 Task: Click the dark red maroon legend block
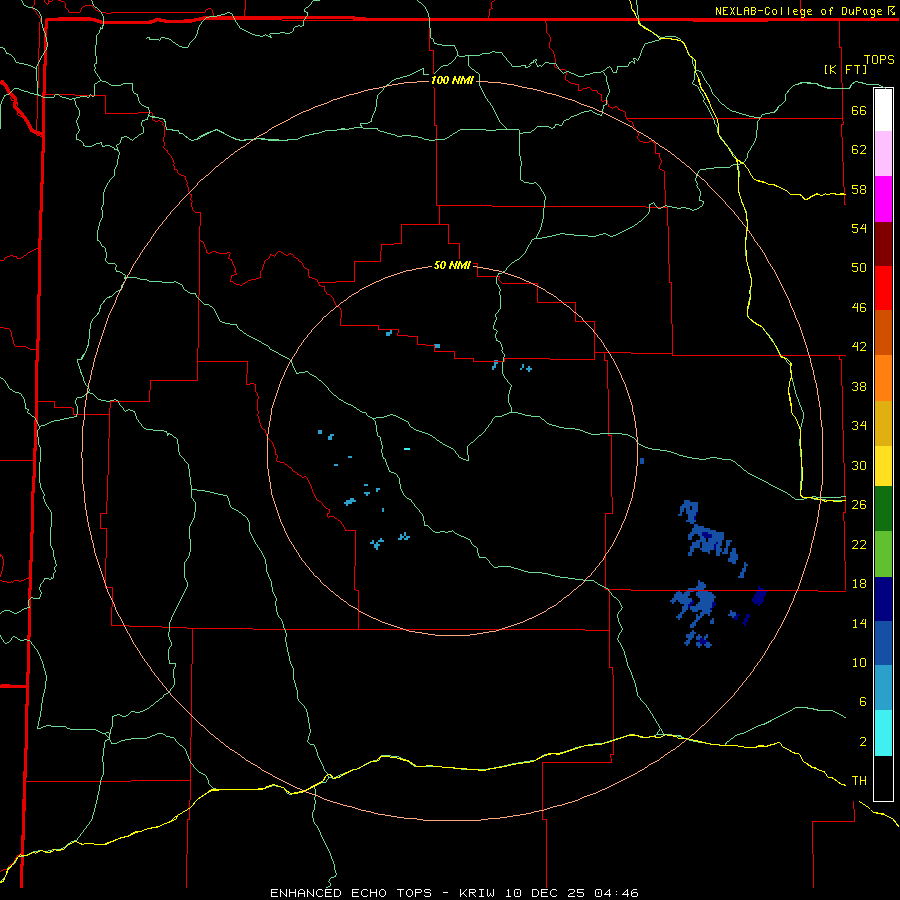[x=883, y=244]
